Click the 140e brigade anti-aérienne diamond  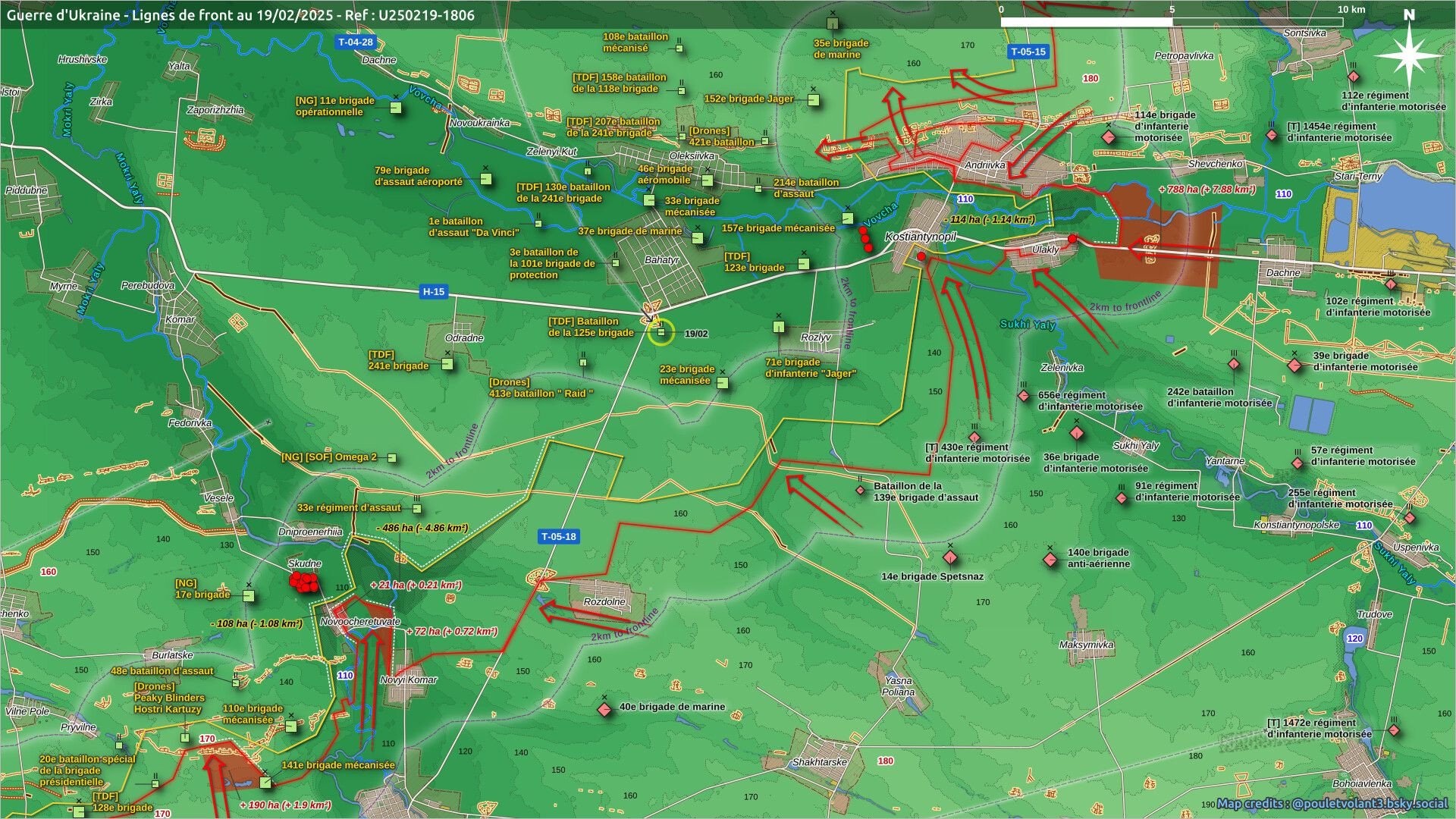pyautogui.click(x=1050, y=560)
